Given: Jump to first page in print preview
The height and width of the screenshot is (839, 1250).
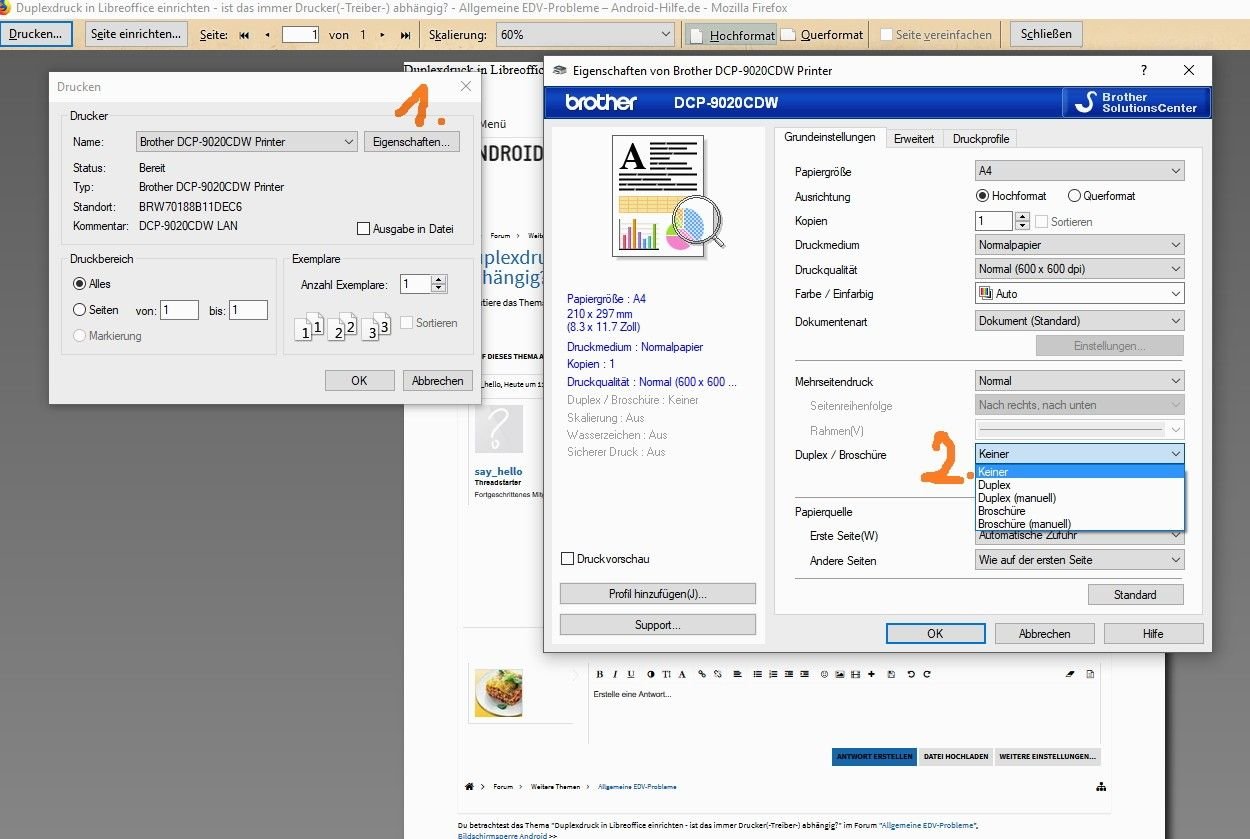Looking at the screenshot, I should click(244, 35).
